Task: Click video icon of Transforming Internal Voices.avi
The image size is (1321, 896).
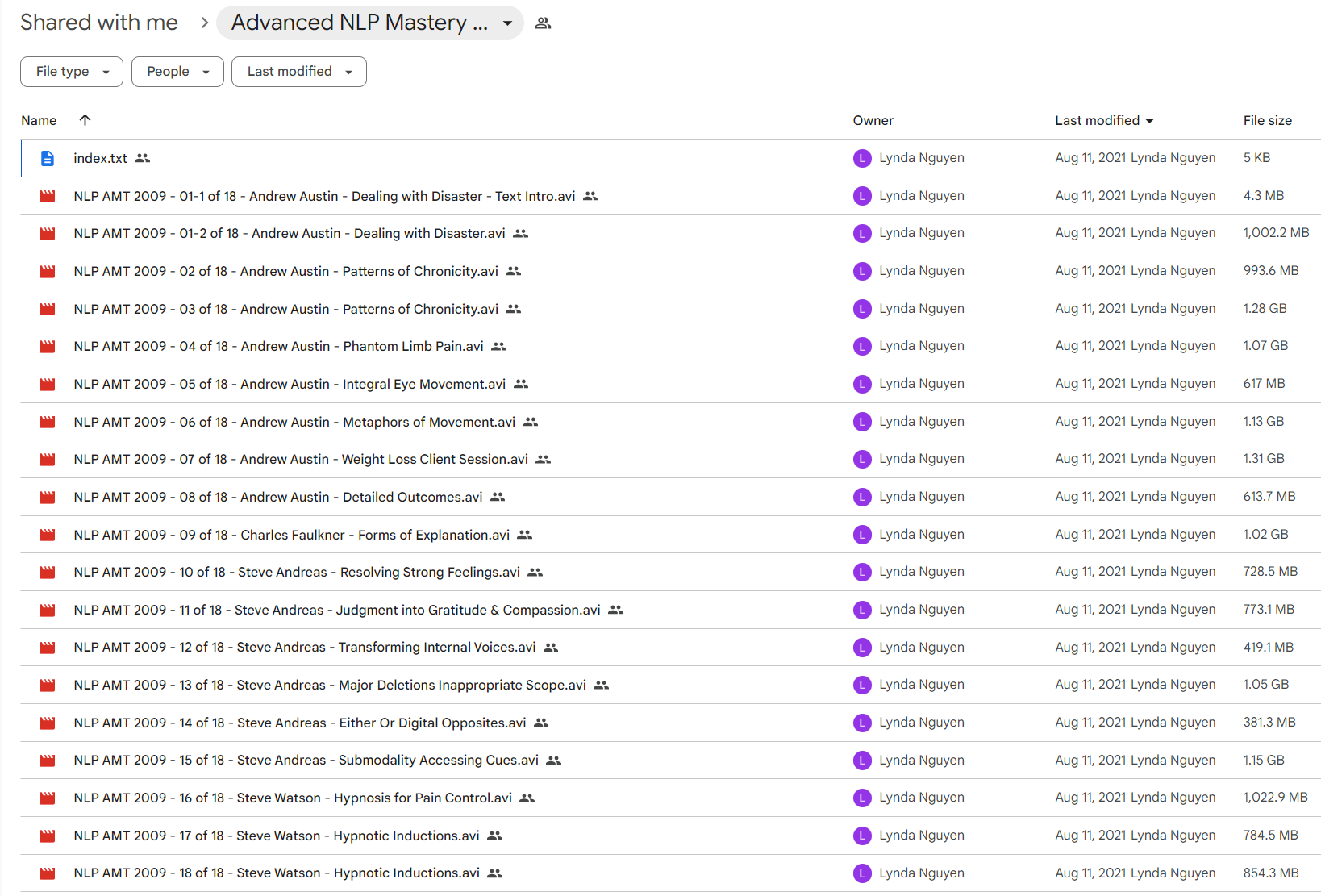Action: point(48,648)
